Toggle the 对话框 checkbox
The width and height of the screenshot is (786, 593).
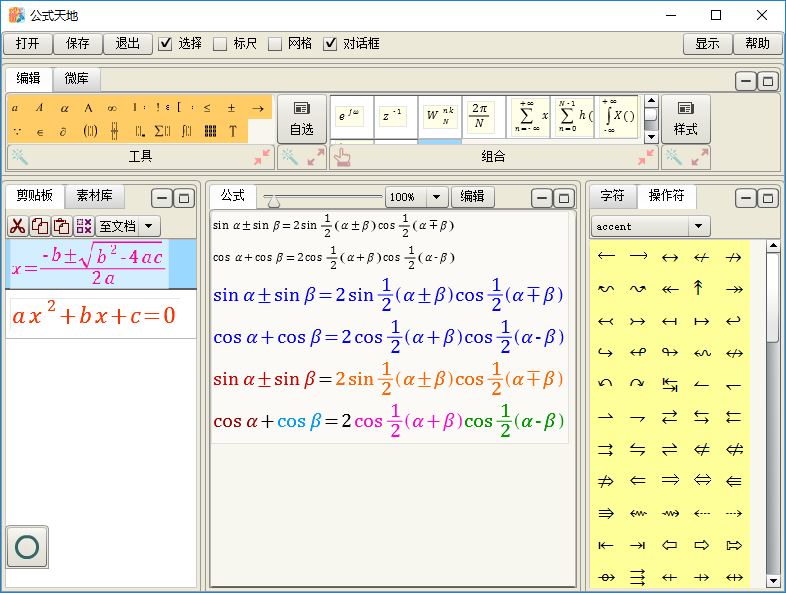[330, 44]
